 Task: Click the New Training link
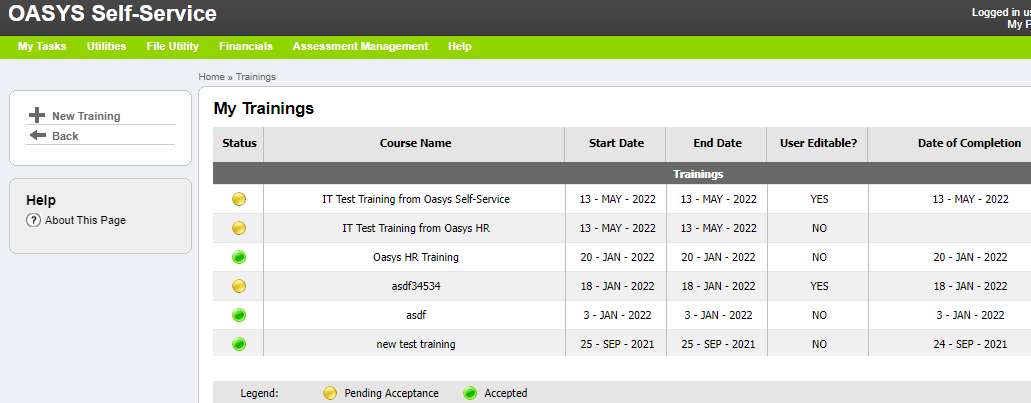pyautogui.click(x=86, y=116)
